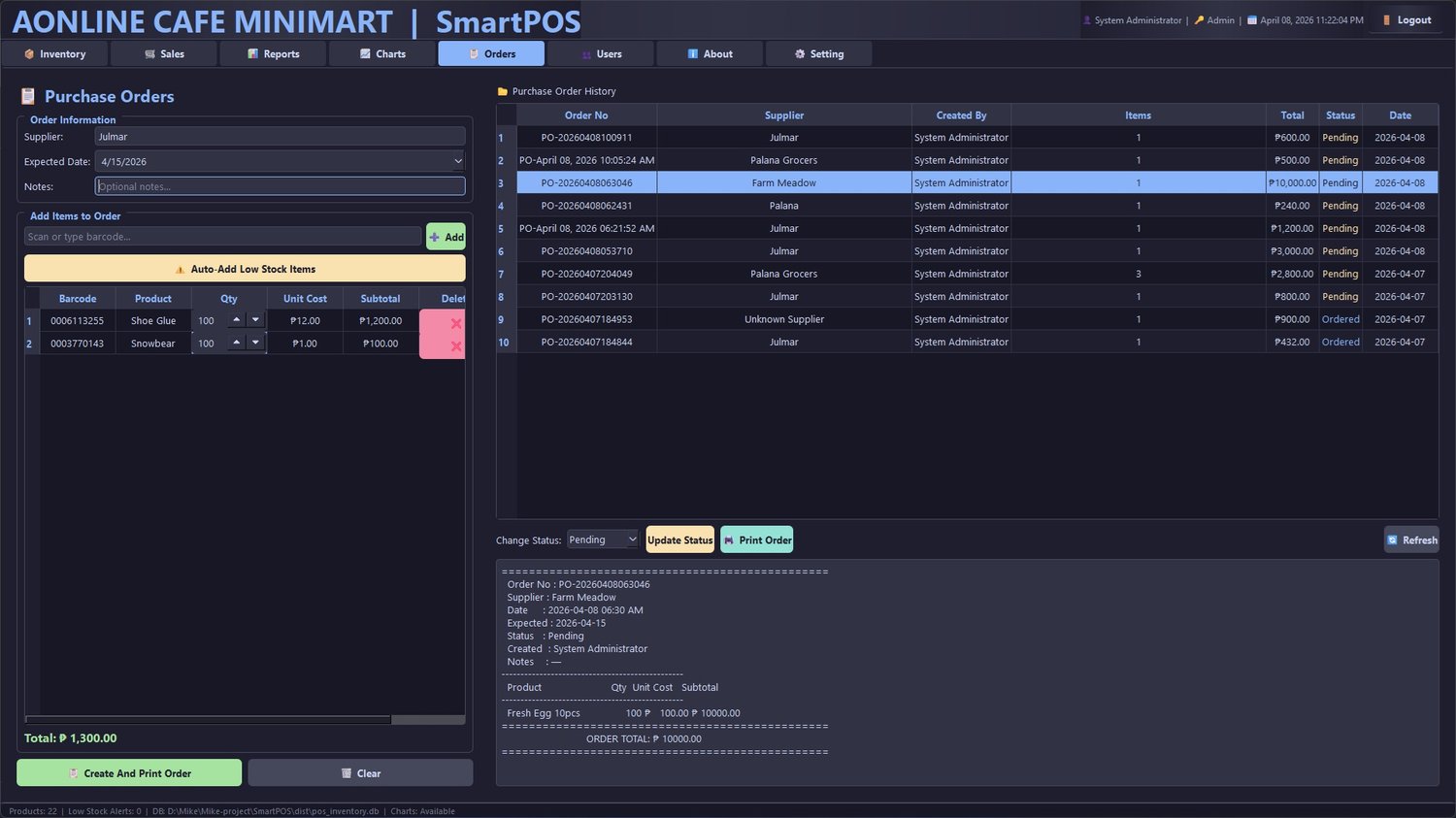
Task: Go to the Reports tab
Action: pos(273,53)
